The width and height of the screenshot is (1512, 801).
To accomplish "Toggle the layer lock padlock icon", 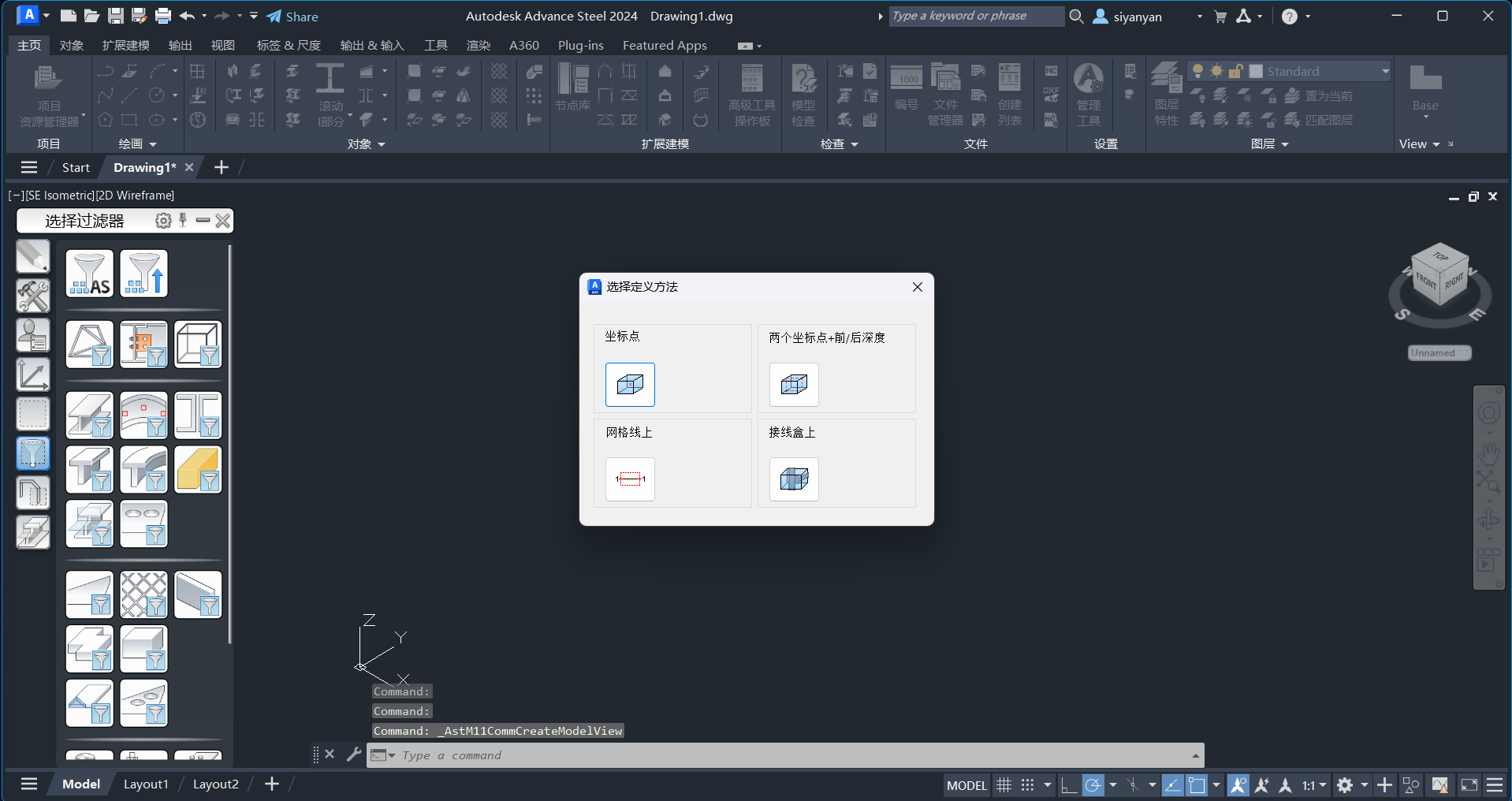I will coord(1236,71).
